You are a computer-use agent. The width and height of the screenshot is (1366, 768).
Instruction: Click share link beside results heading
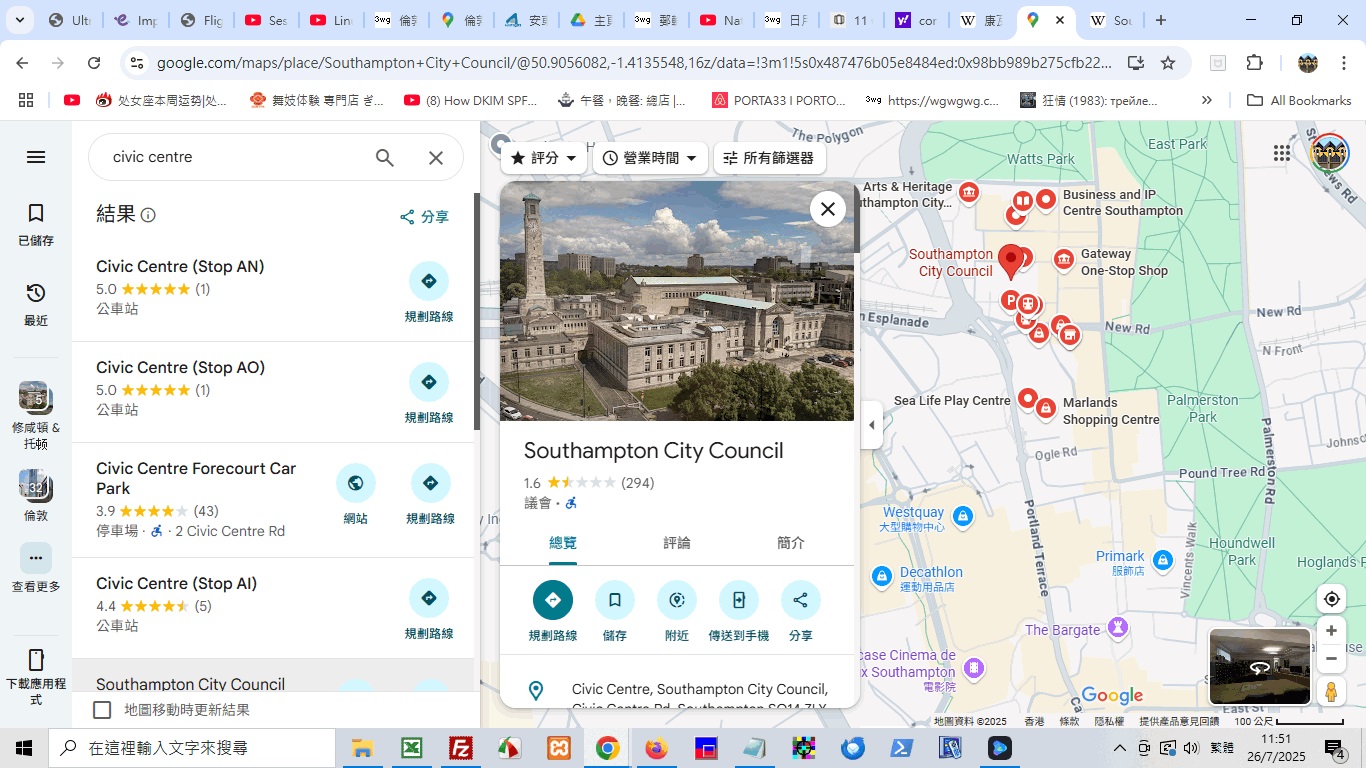tap(424, 217)
